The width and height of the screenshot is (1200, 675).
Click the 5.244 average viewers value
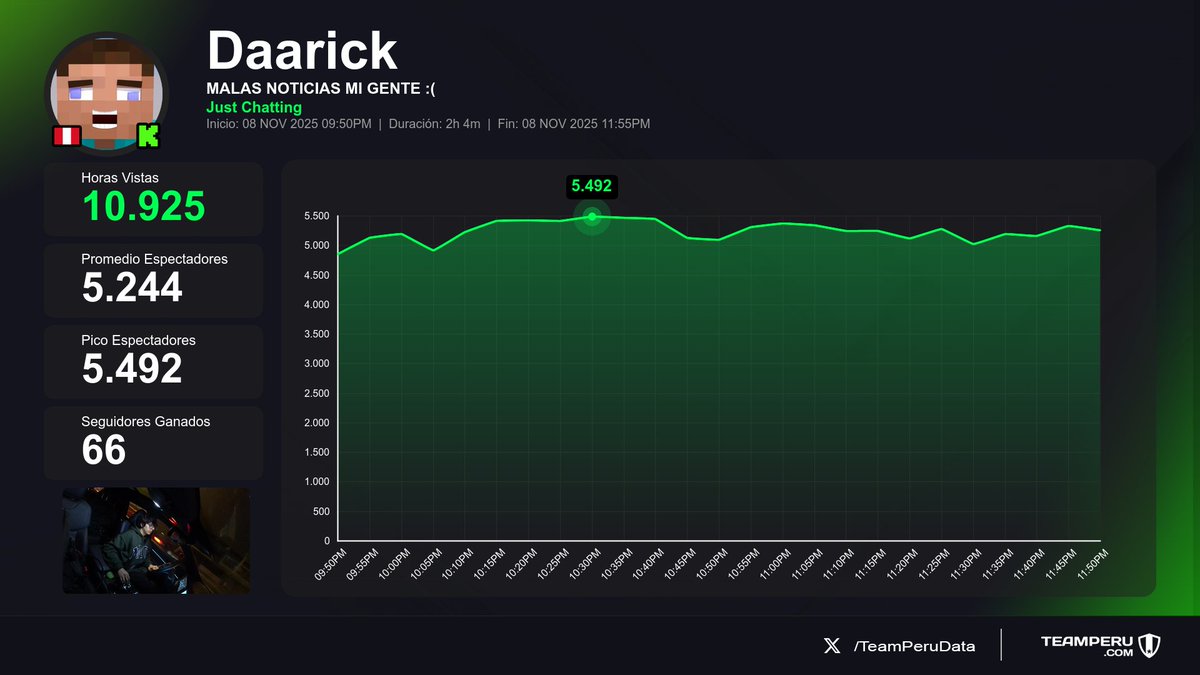(x=132, y=288)
